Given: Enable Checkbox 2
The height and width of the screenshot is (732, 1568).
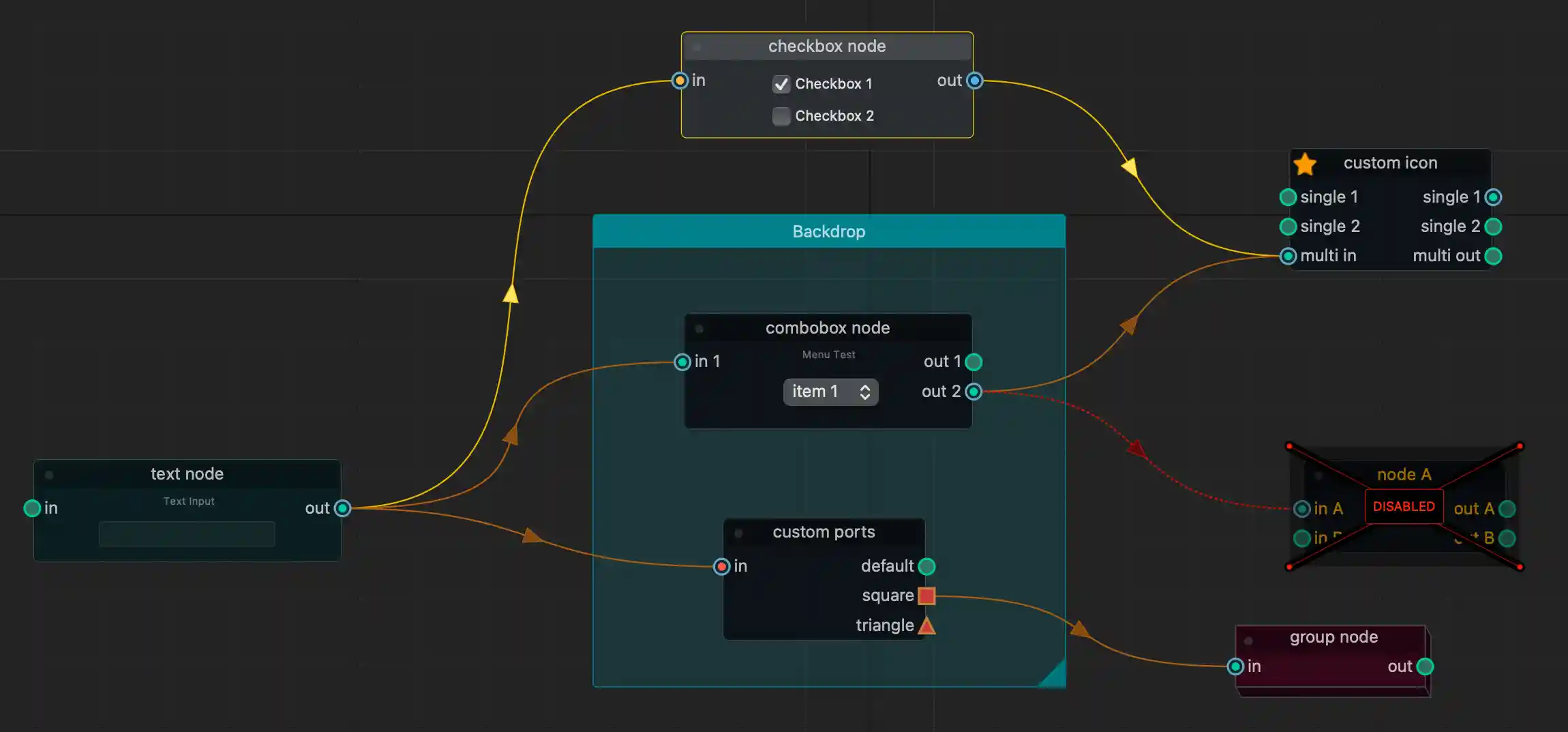Looking at the screenshot, I should point(781,116).
